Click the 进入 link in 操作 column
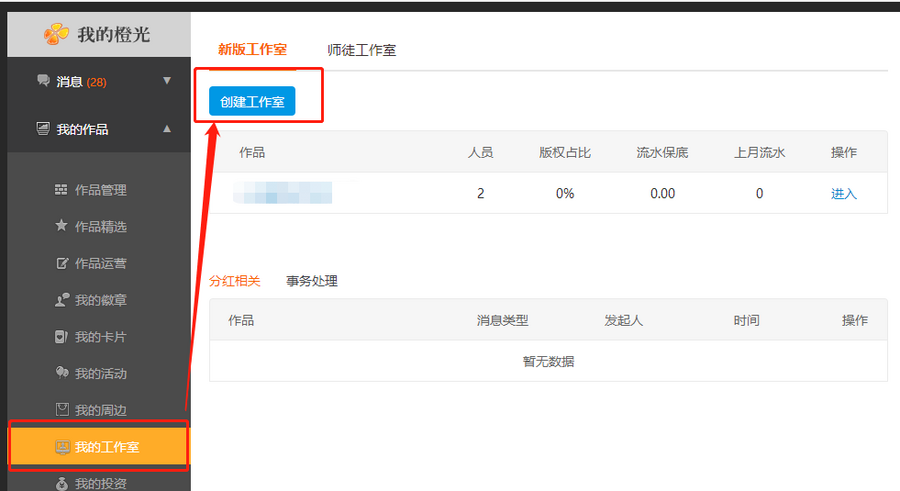900x491 pixels. point(843,194)
